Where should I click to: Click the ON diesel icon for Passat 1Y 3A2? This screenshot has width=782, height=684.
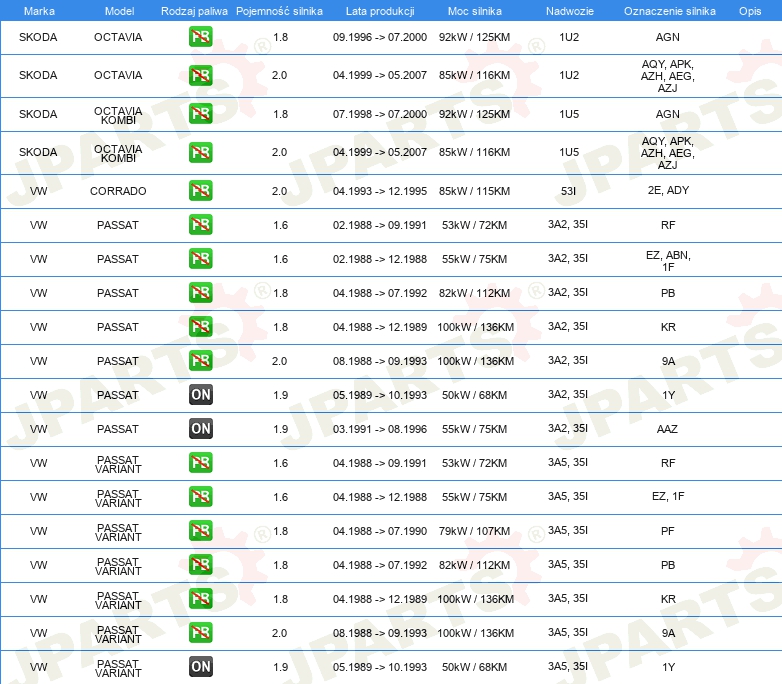point(200,395)
